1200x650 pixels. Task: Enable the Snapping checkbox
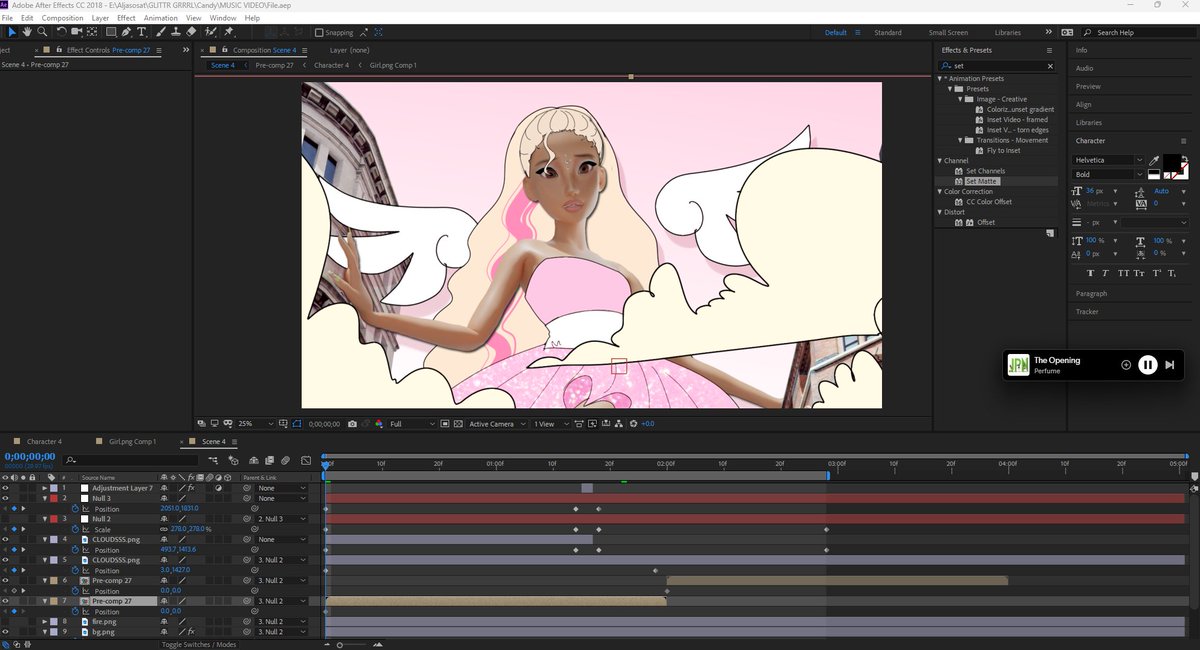(319, 32)
